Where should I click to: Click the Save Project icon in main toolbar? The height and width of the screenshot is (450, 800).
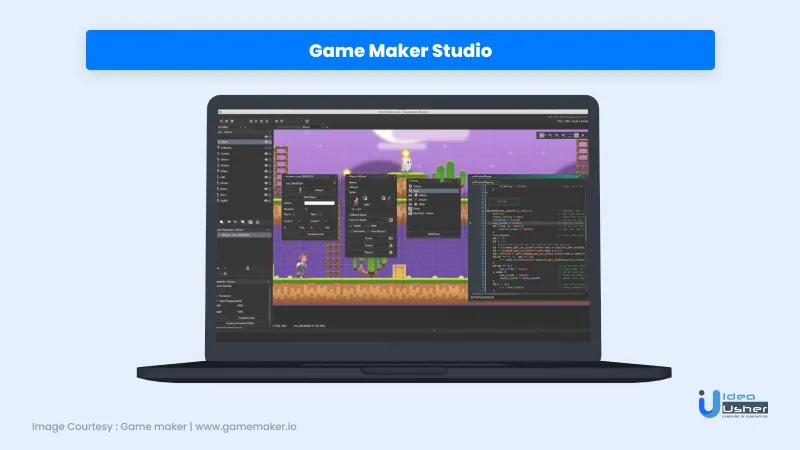coord(232,121)
